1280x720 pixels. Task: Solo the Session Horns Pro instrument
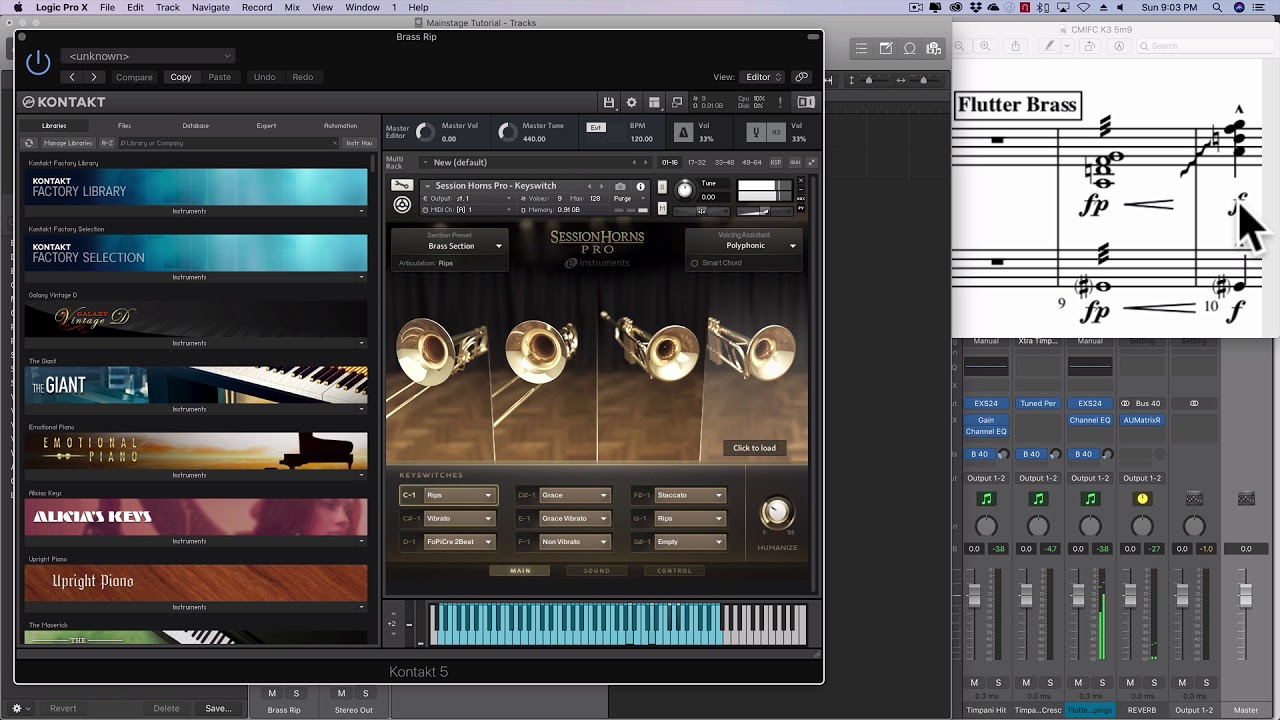point(662,187)
